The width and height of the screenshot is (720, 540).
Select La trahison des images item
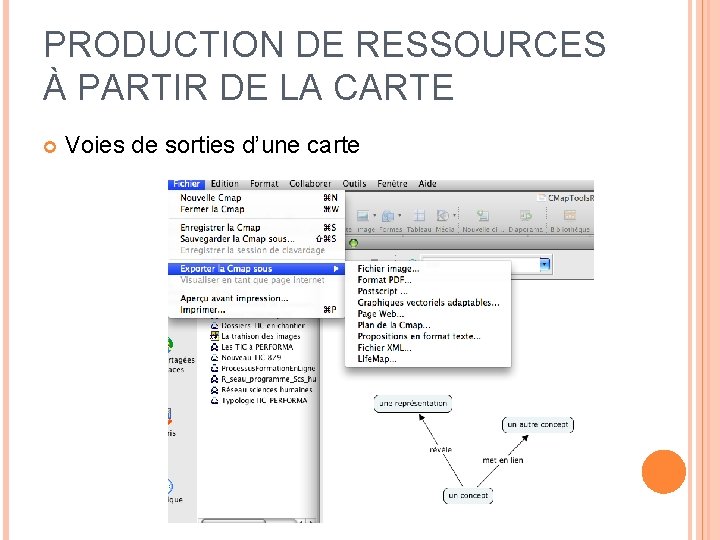click(x=260, y=336)
